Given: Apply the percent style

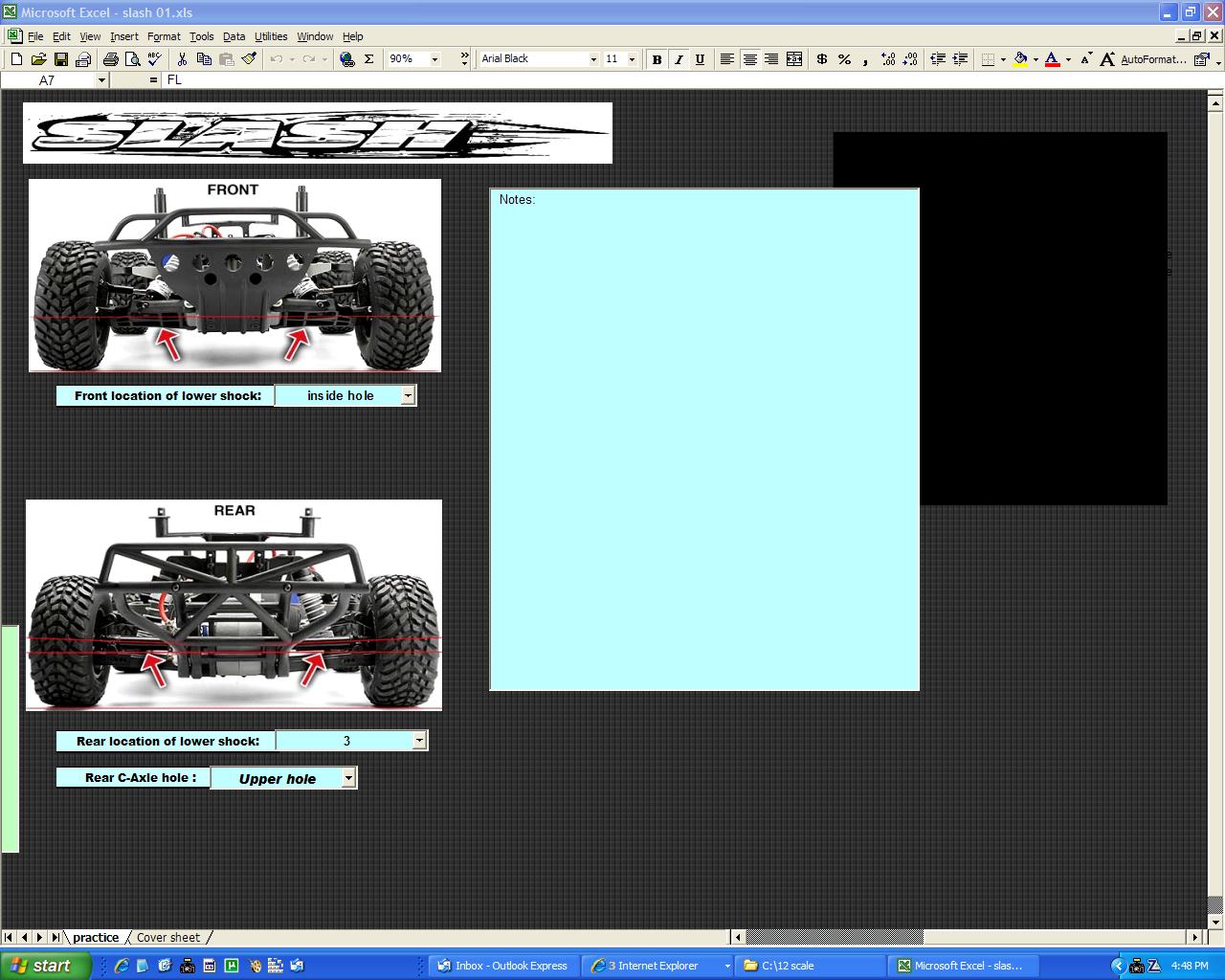Looking at the screenshot, I should (844, 59).
